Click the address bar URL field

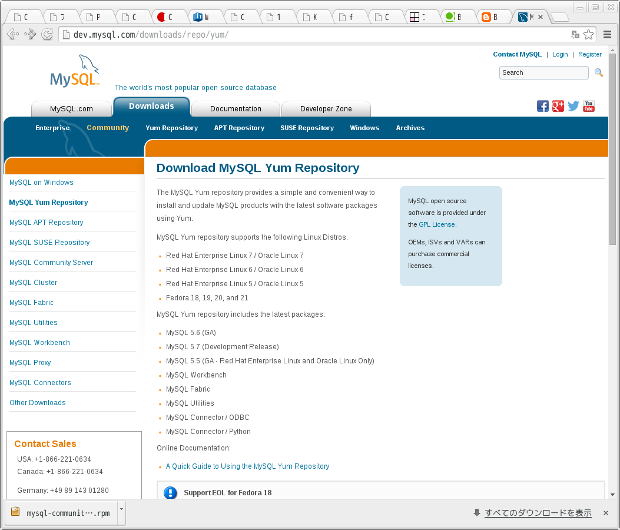(316, 34)
